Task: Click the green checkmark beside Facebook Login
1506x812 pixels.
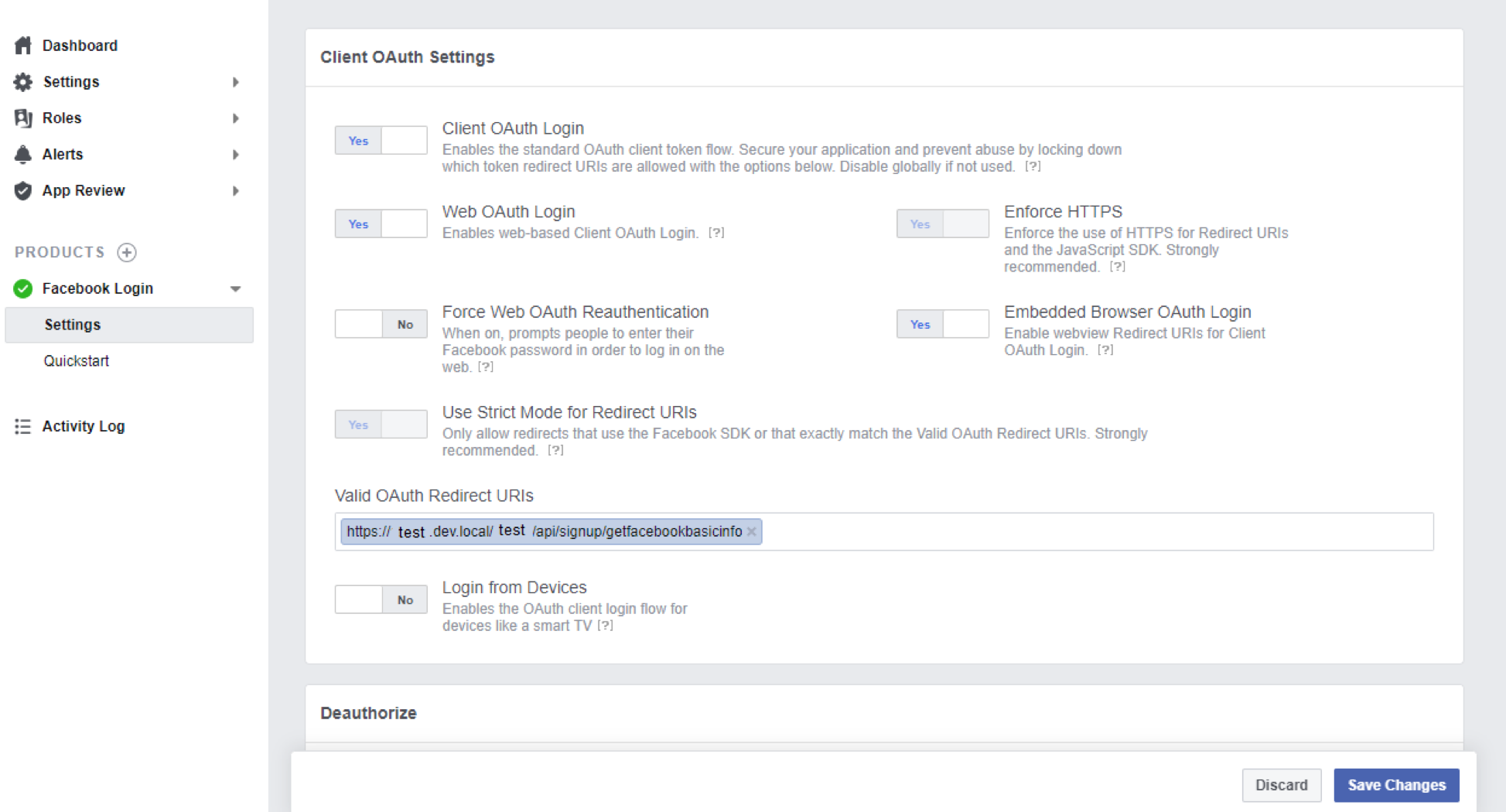Action: coord(23,288)
